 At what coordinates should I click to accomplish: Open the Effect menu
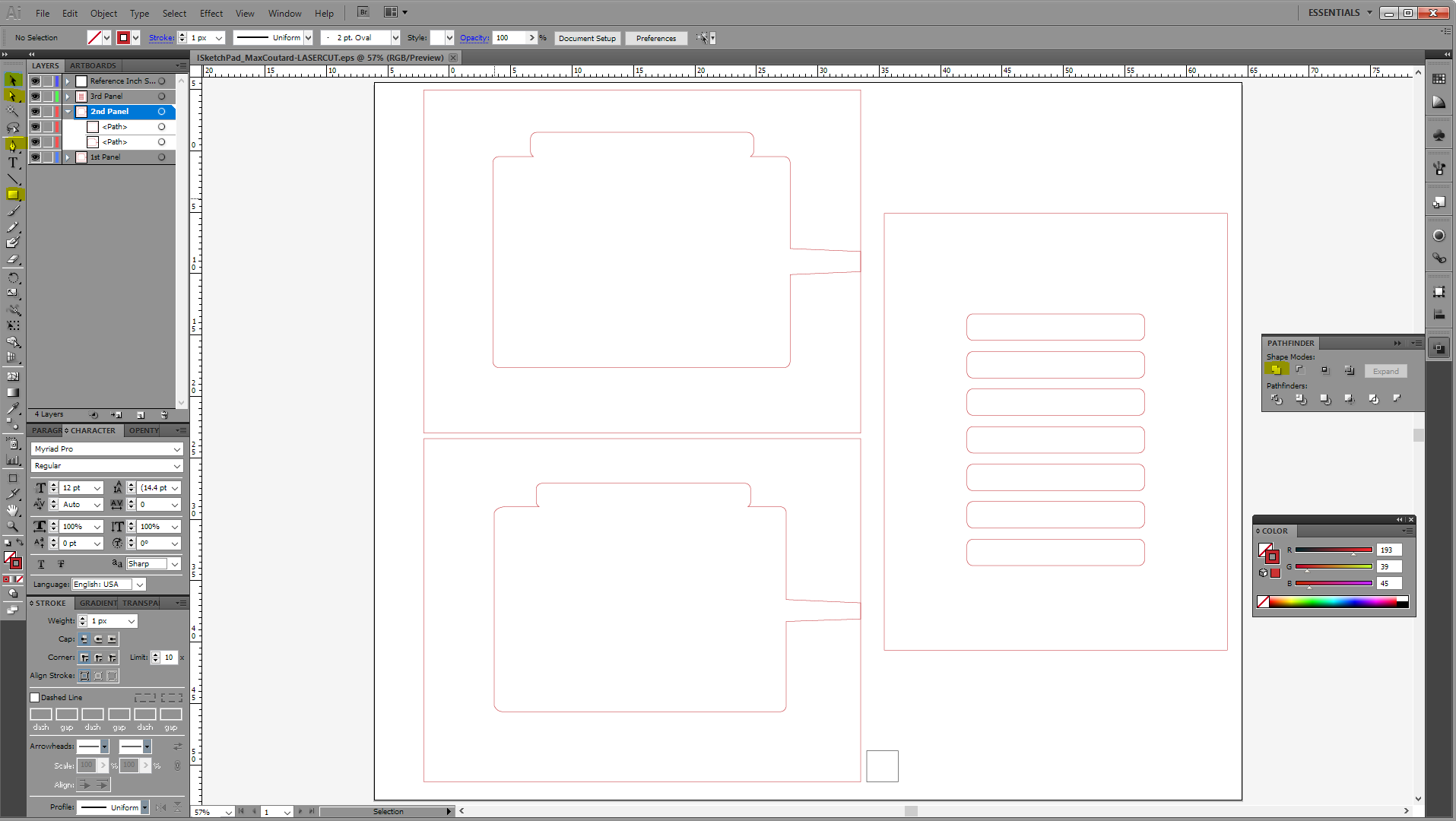pos(211,13)
